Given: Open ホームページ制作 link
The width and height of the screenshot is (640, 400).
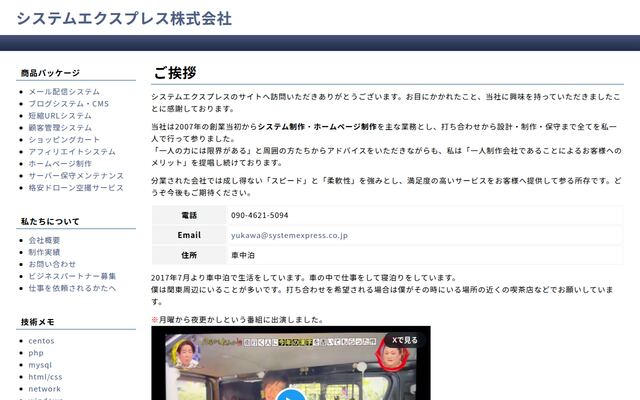Looking at the screenshot, I should tap(60, 164).
